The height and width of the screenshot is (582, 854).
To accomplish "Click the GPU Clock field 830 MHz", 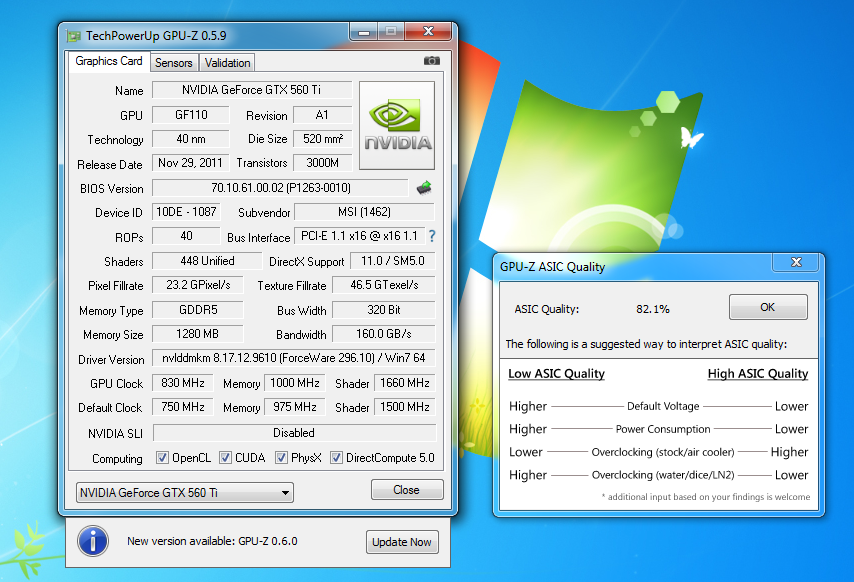I will point(182,383).
